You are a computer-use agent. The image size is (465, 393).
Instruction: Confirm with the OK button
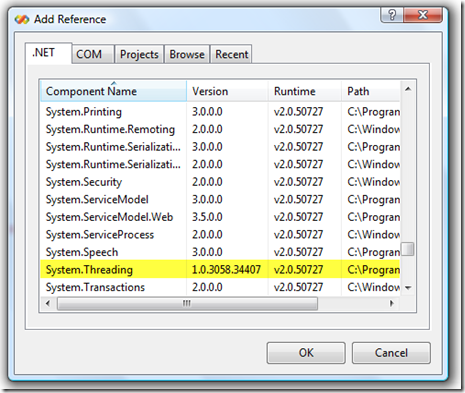point(306,353)
